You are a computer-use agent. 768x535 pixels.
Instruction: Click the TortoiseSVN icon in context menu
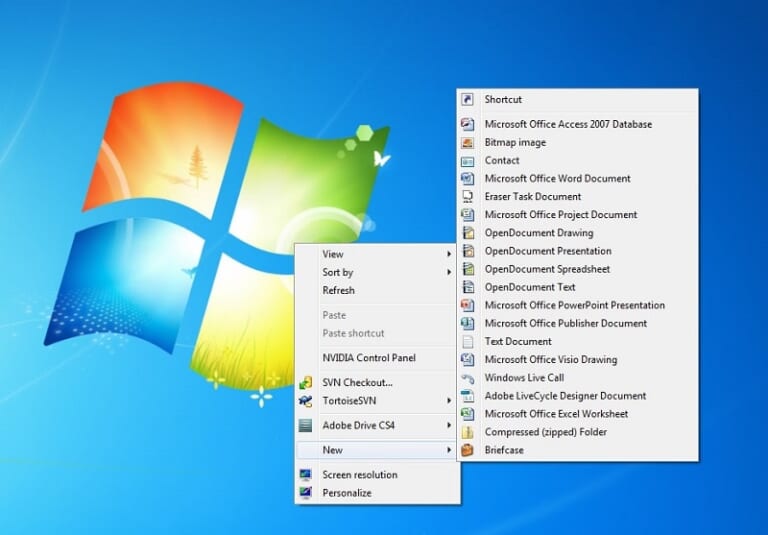click(306, 401)
